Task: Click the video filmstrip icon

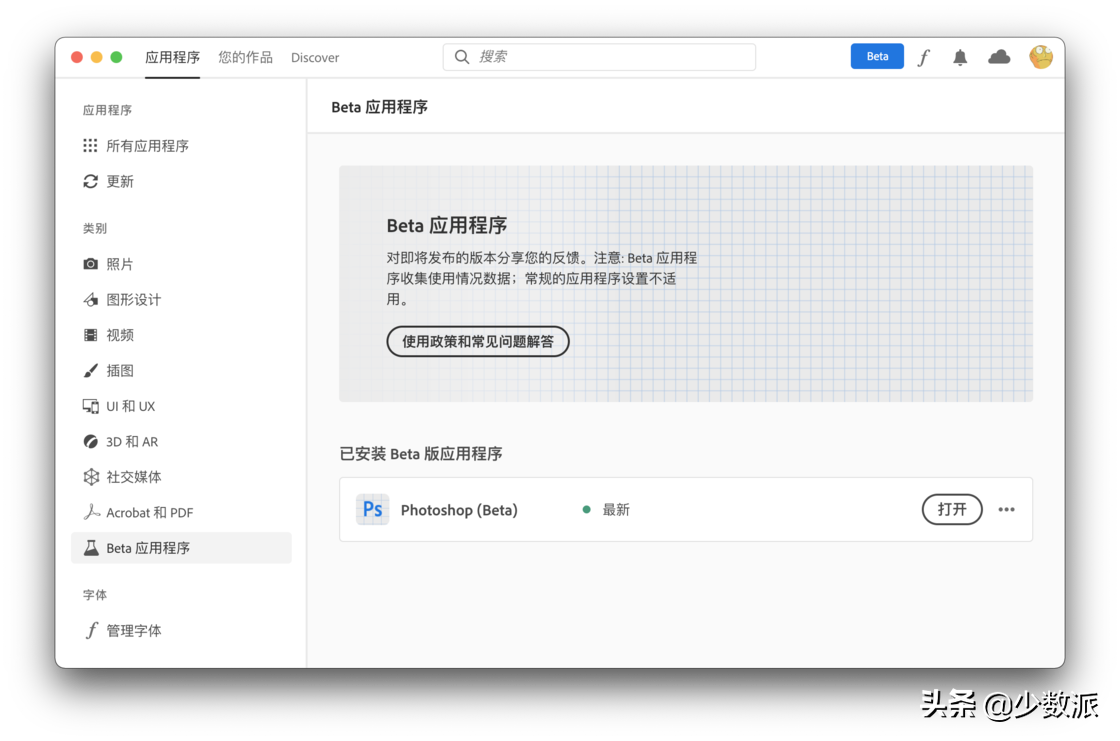Action: [90, 335]
